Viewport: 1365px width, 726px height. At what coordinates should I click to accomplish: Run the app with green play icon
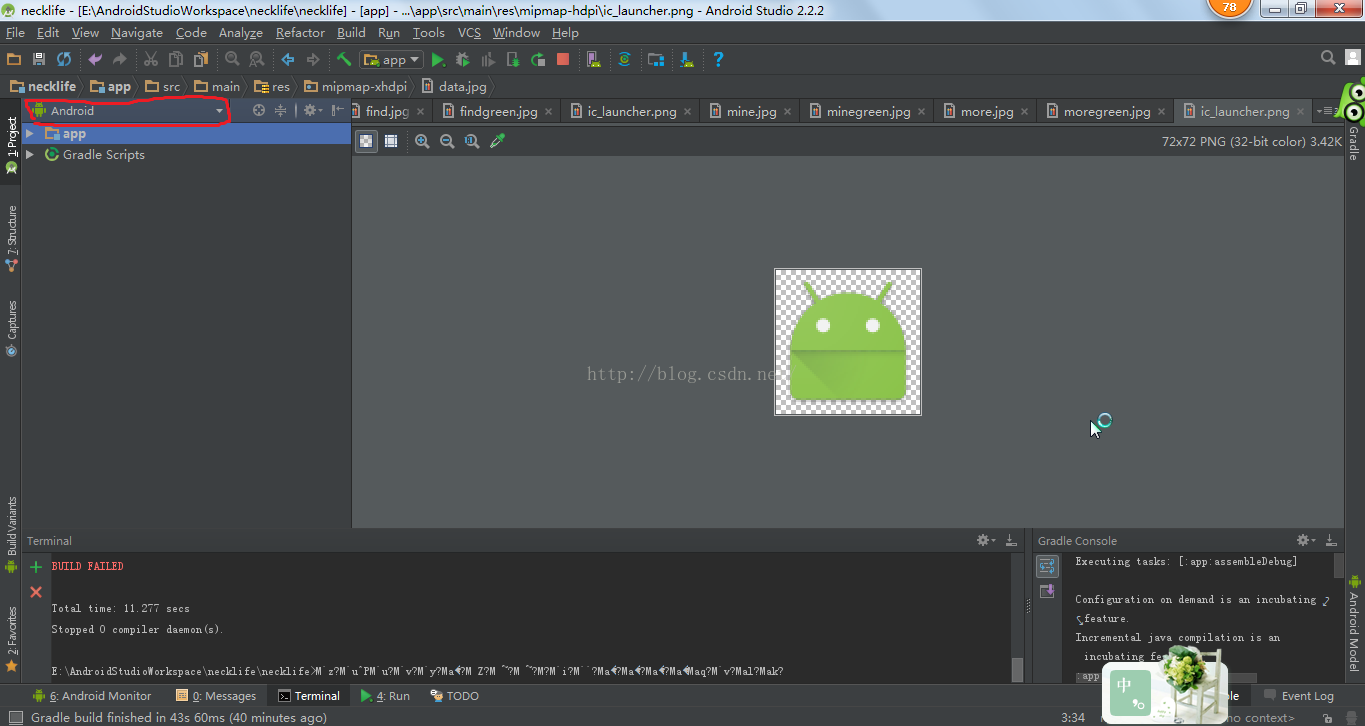pyautogui.click(x=438, y=59)
